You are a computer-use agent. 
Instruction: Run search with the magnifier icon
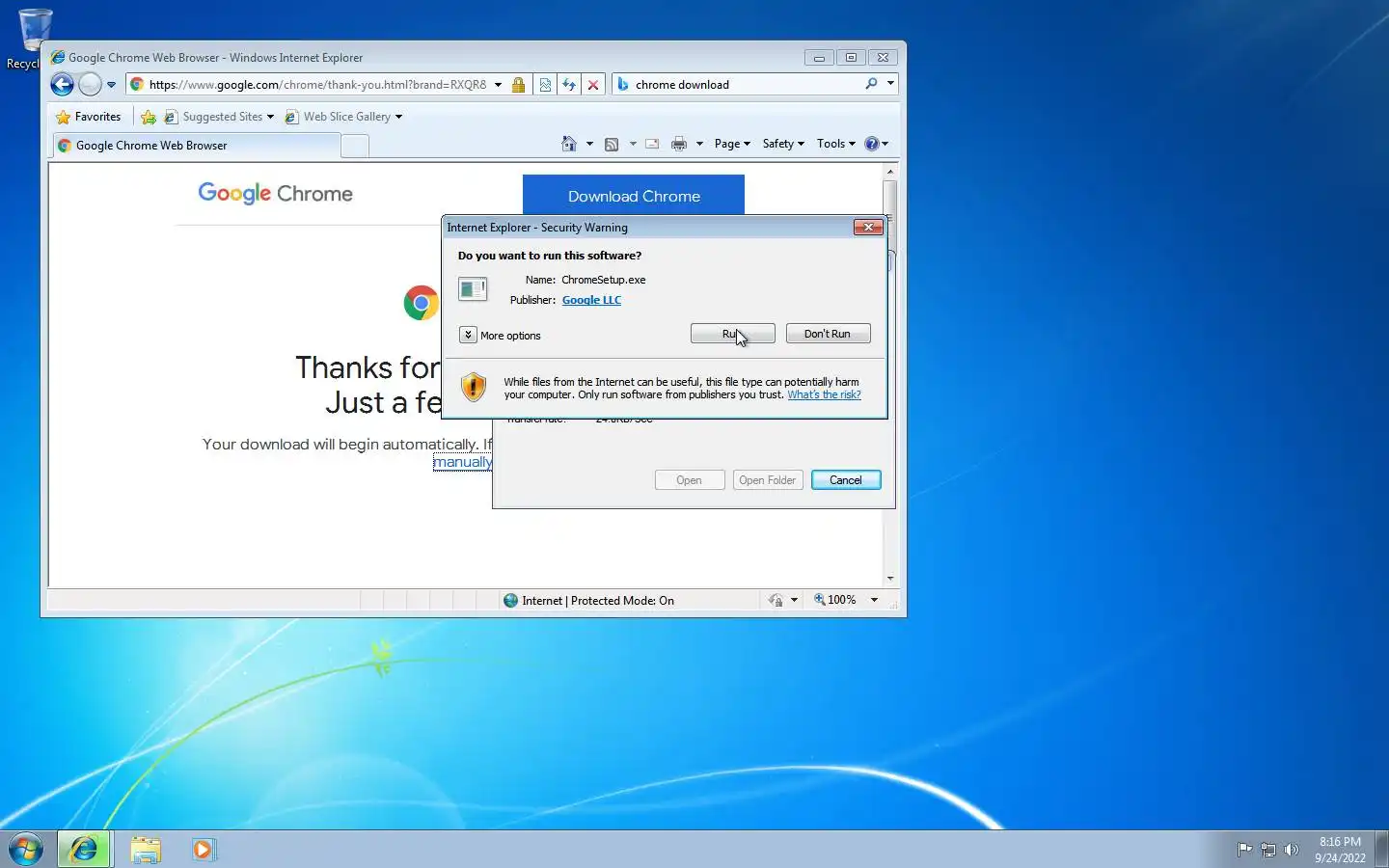coord(871,84)
